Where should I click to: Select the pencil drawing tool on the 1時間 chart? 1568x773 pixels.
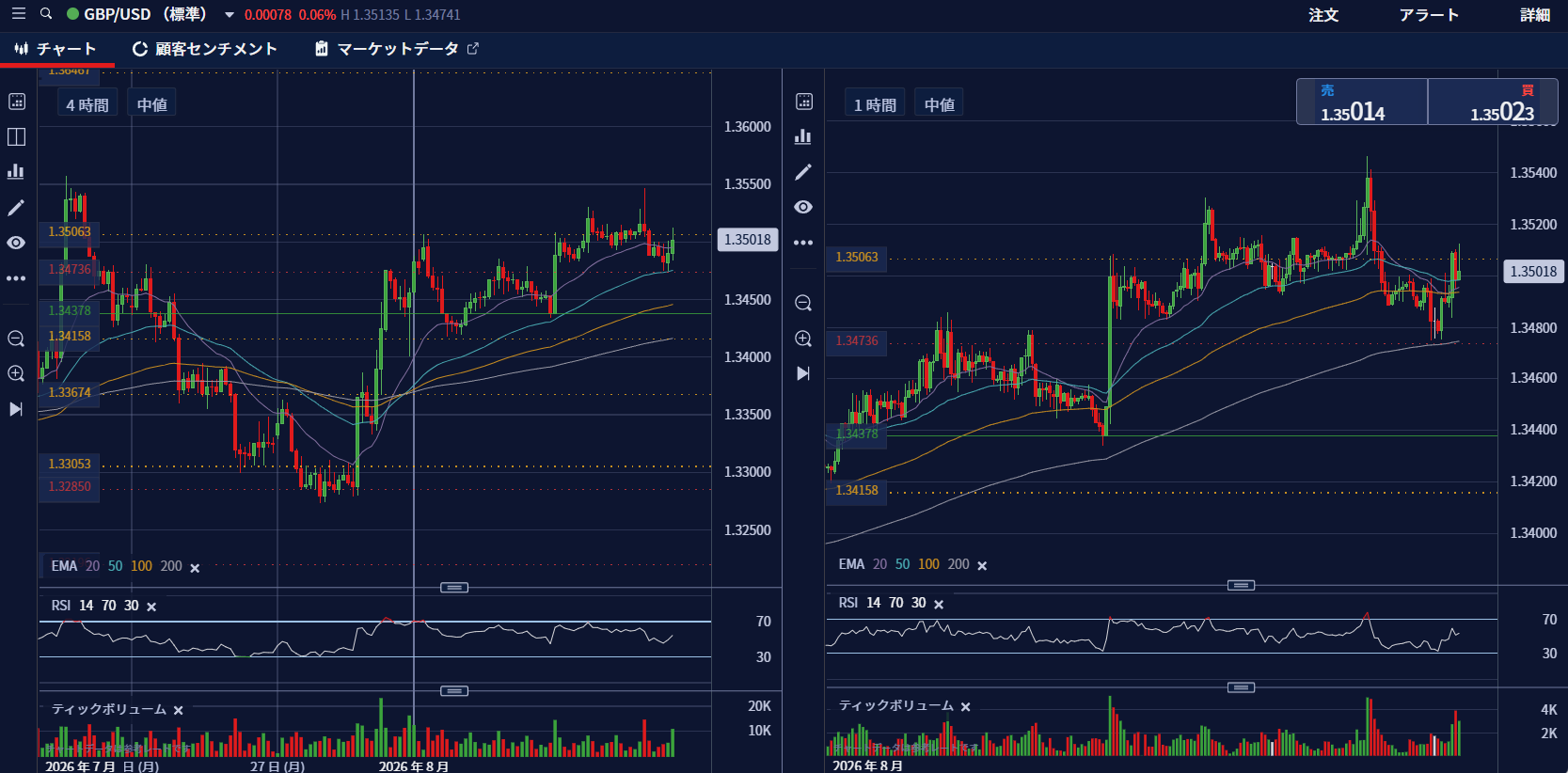pyautogui.click(x=803, y=172)
